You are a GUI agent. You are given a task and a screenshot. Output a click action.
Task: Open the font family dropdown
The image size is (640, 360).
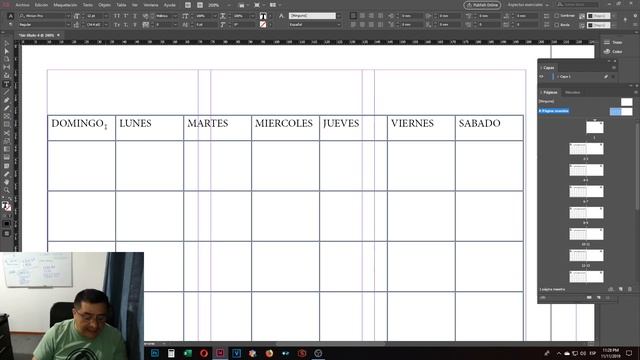coord(45,16)
